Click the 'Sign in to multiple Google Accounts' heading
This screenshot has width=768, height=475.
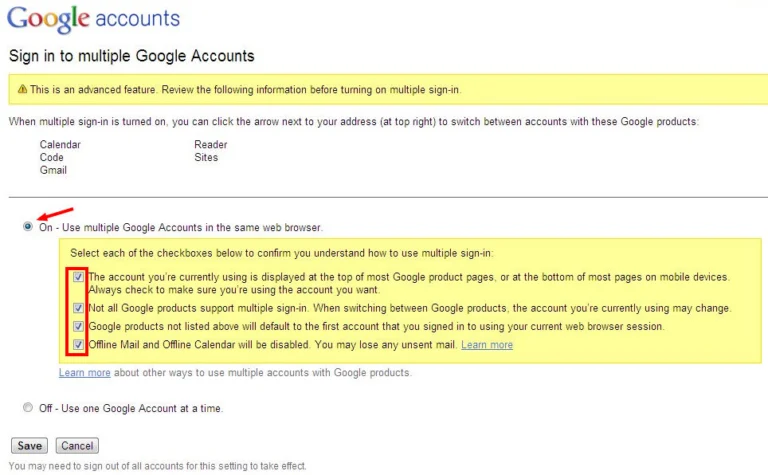[132, 56]
